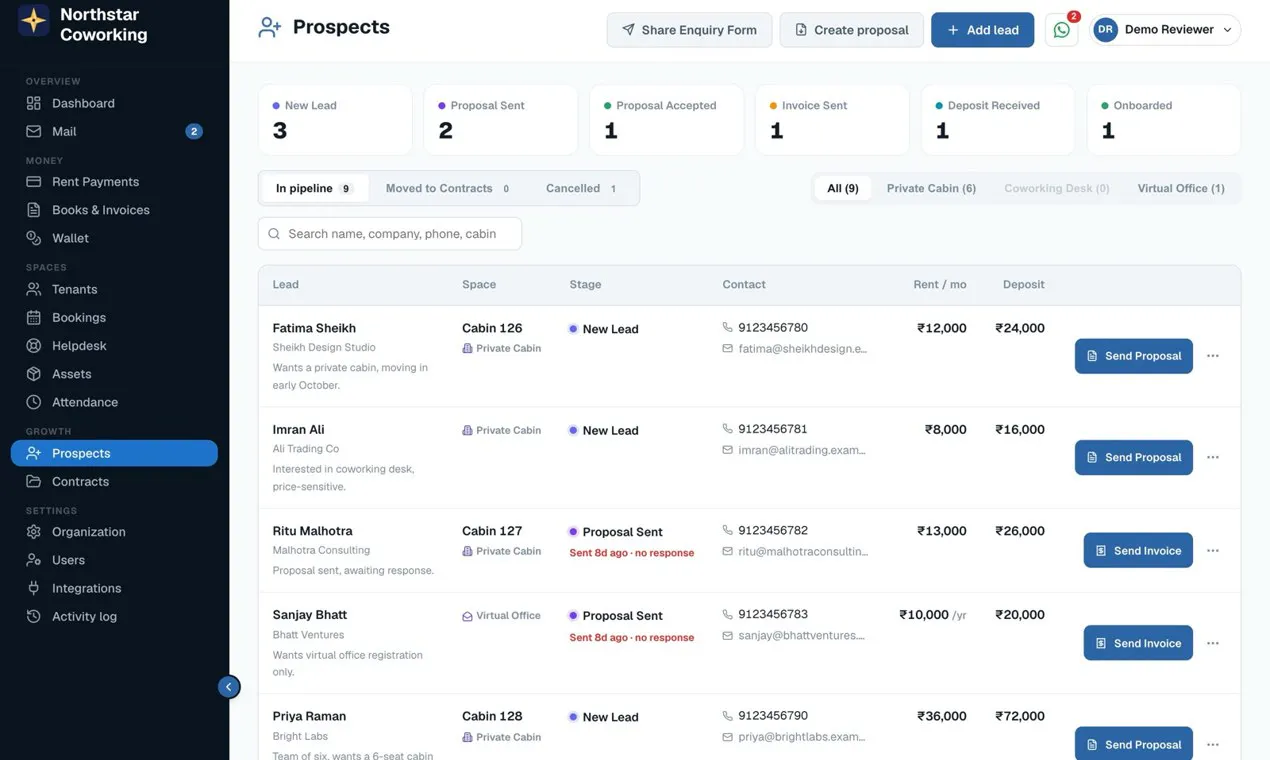Screen dimensions: 1270x760
Task: Click the Bookings calendar icon
Action: 34,317
